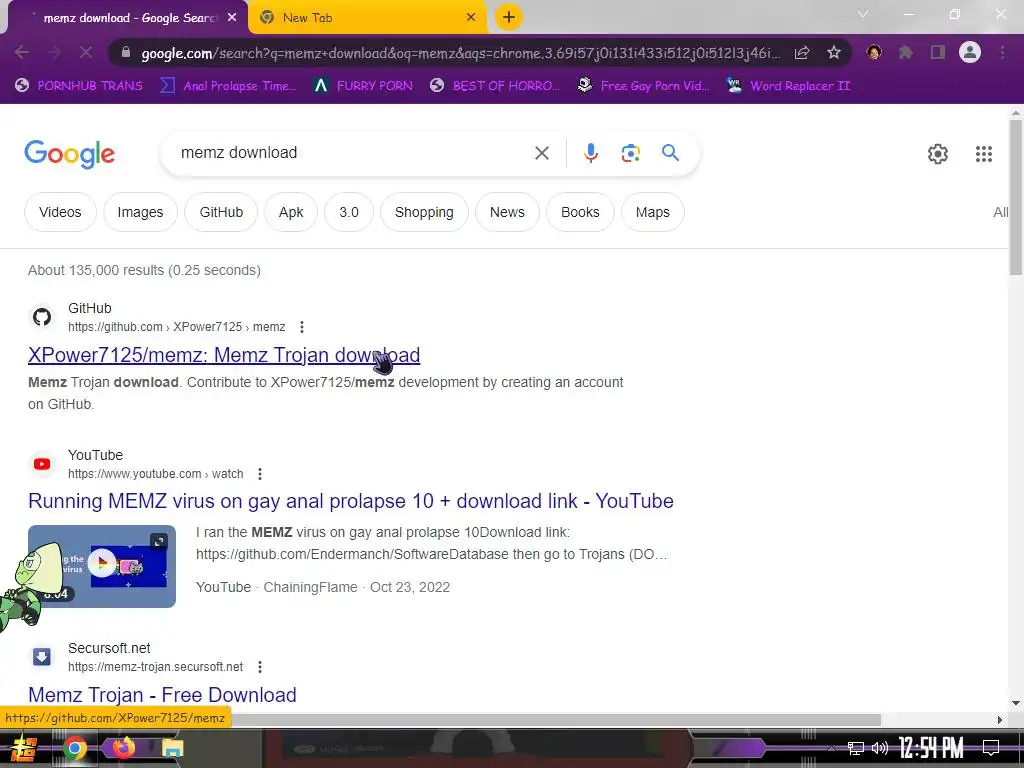
Task: Open a new tab with plus button
Action: coord(509,18)
